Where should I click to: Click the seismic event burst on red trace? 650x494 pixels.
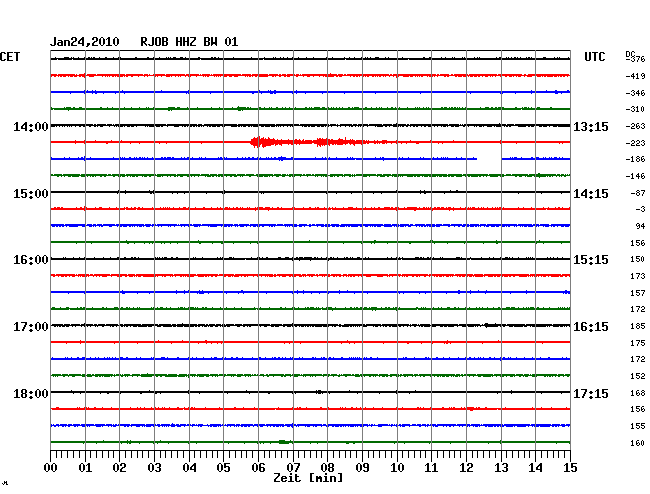(x=309, y=142)
